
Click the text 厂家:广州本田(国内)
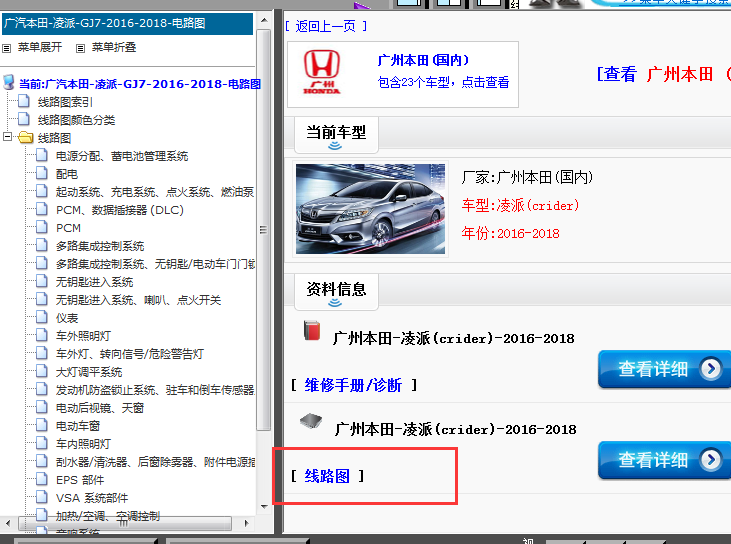(x=527, y=178)
